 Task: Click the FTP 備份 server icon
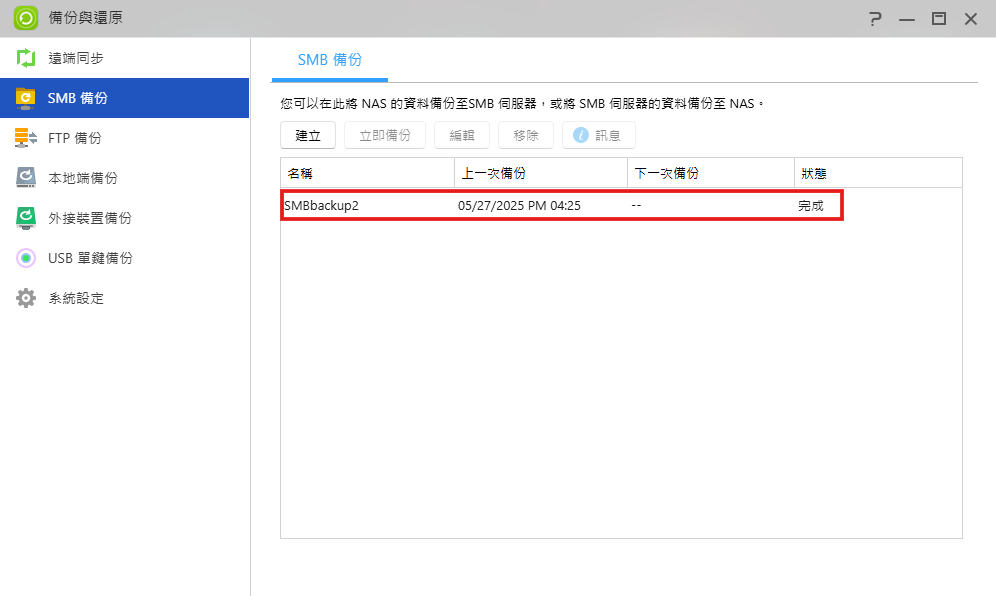[25, 138]
